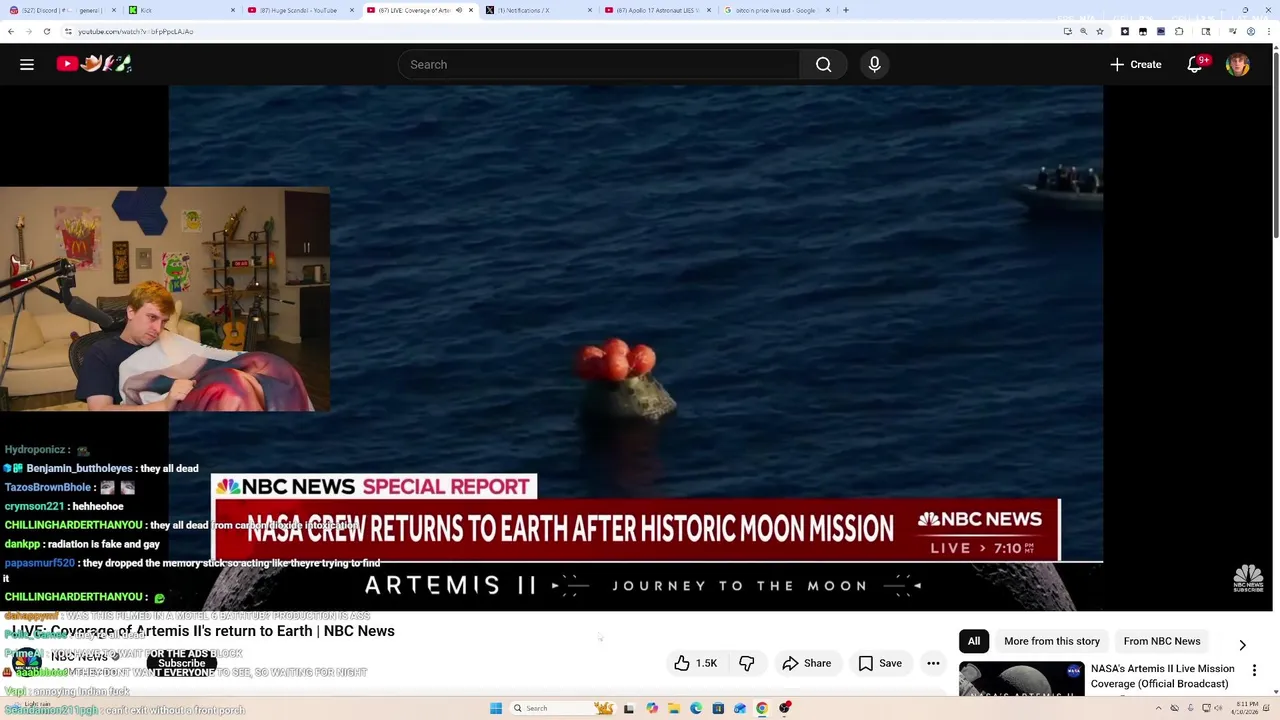
Task: Open Microsoft Edge from taskbar
Action: click(696, 708)
